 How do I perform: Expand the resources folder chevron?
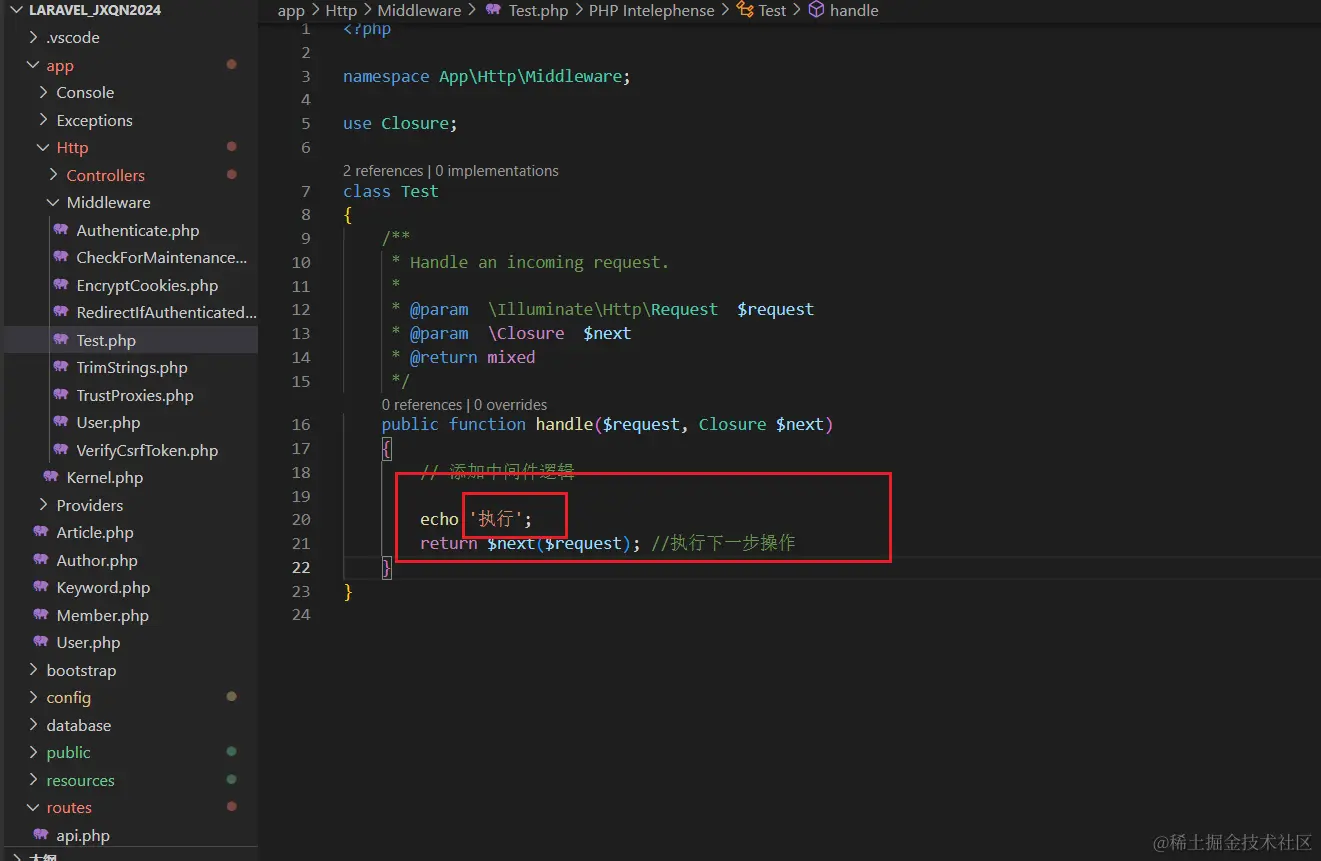point(34,780)
